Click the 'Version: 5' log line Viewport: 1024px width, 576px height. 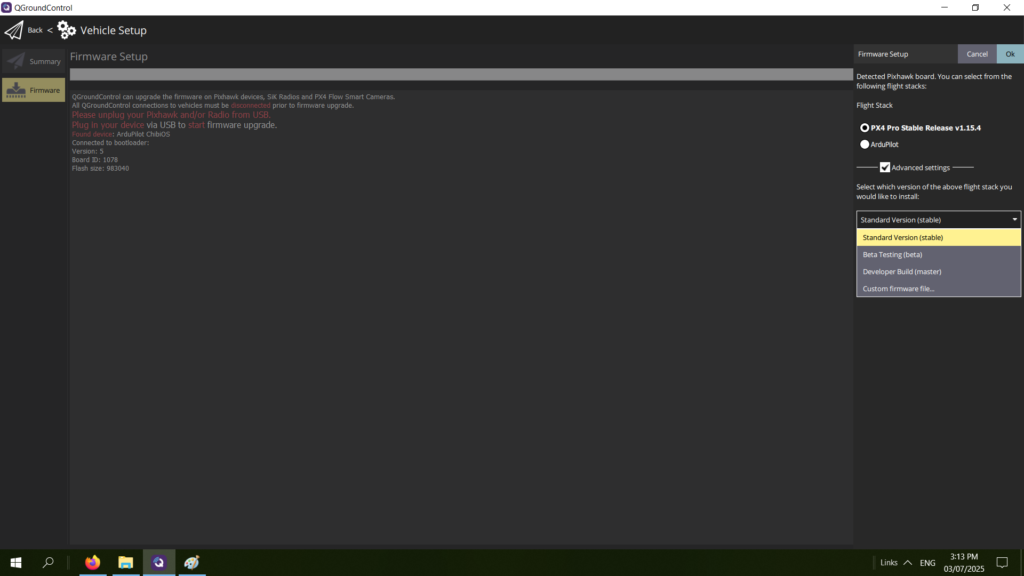(88, 152)
